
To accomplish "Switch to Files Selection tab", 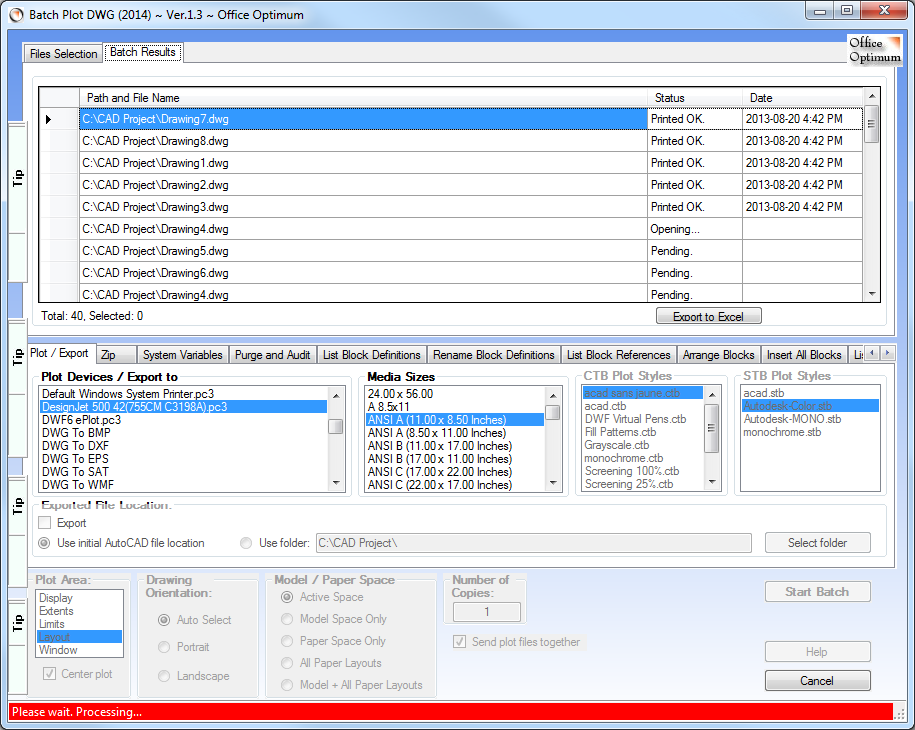I will (63, 54).
